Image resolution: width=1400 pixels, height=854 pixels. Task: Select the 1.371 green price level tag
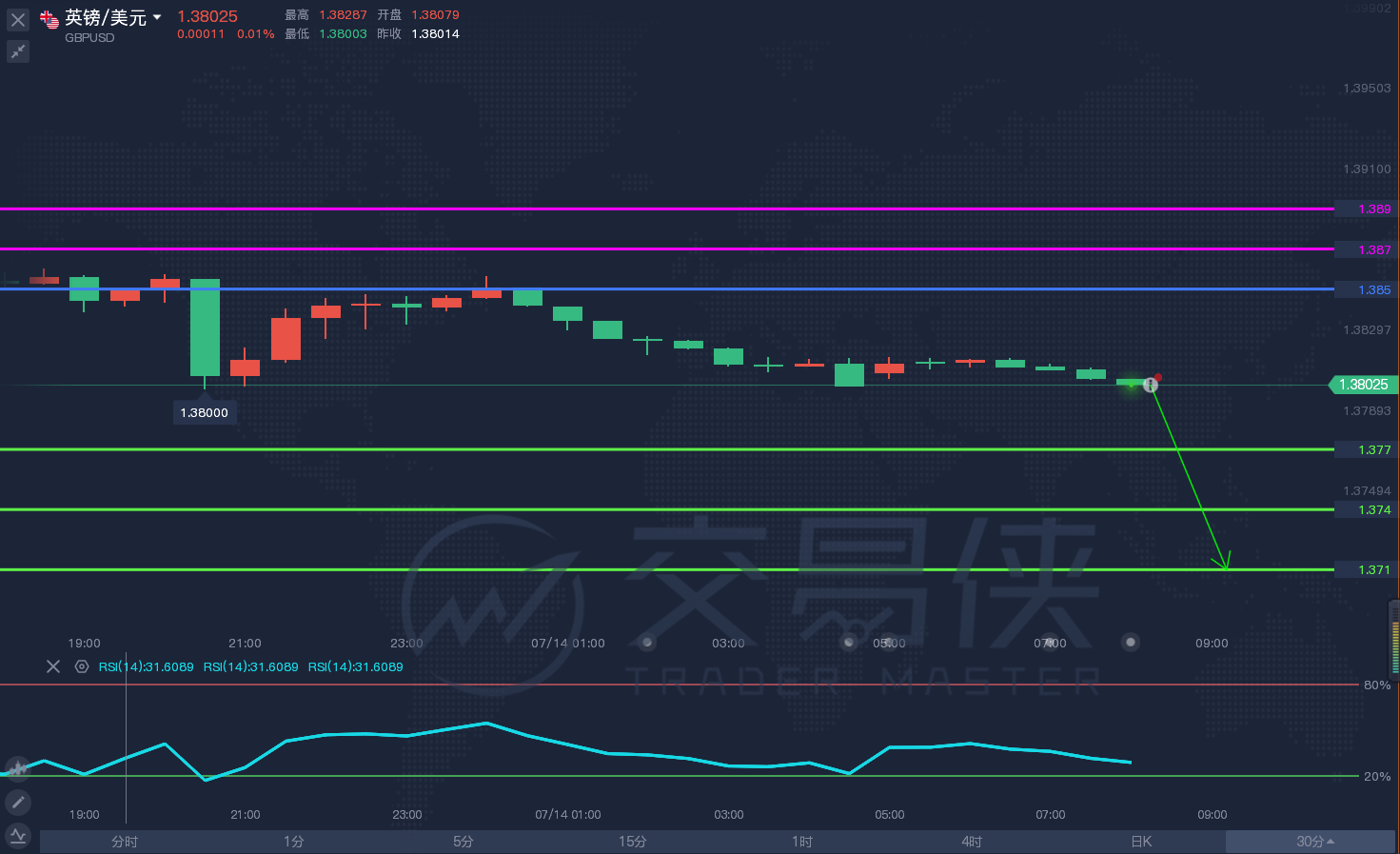[x=1367, y=569]
